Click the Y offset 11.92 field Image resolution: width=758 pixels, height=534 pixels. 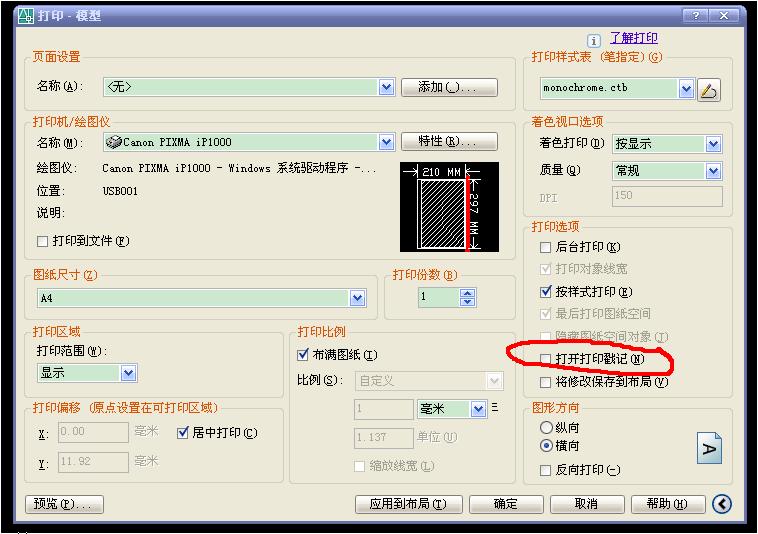click(x=94, y=462)
